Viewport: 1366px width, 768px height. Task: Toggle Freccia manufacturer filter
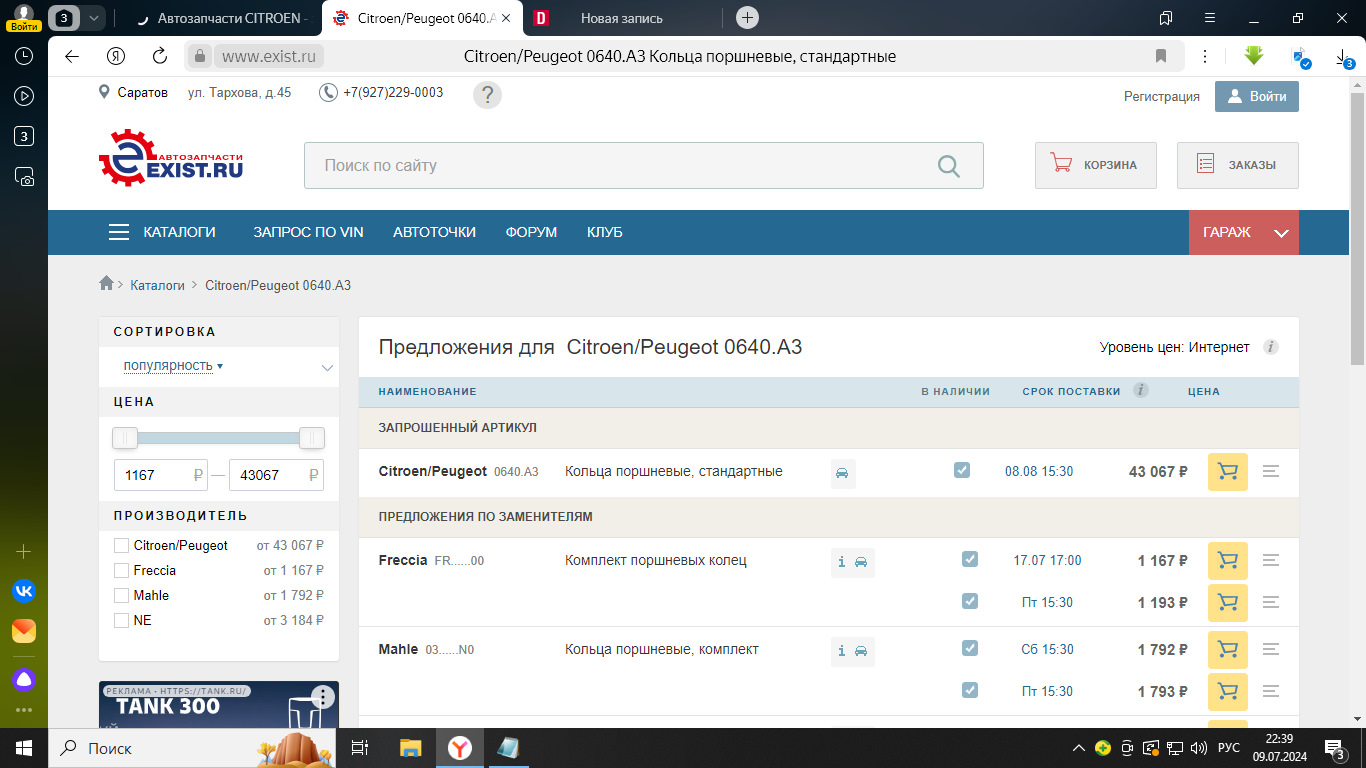tap(121, 571)
